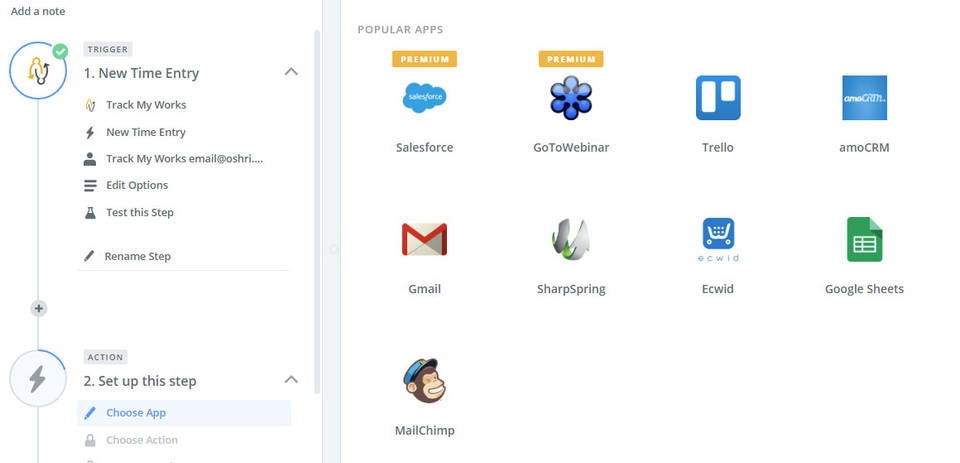Open the Track My Works app option

[146, 105]
